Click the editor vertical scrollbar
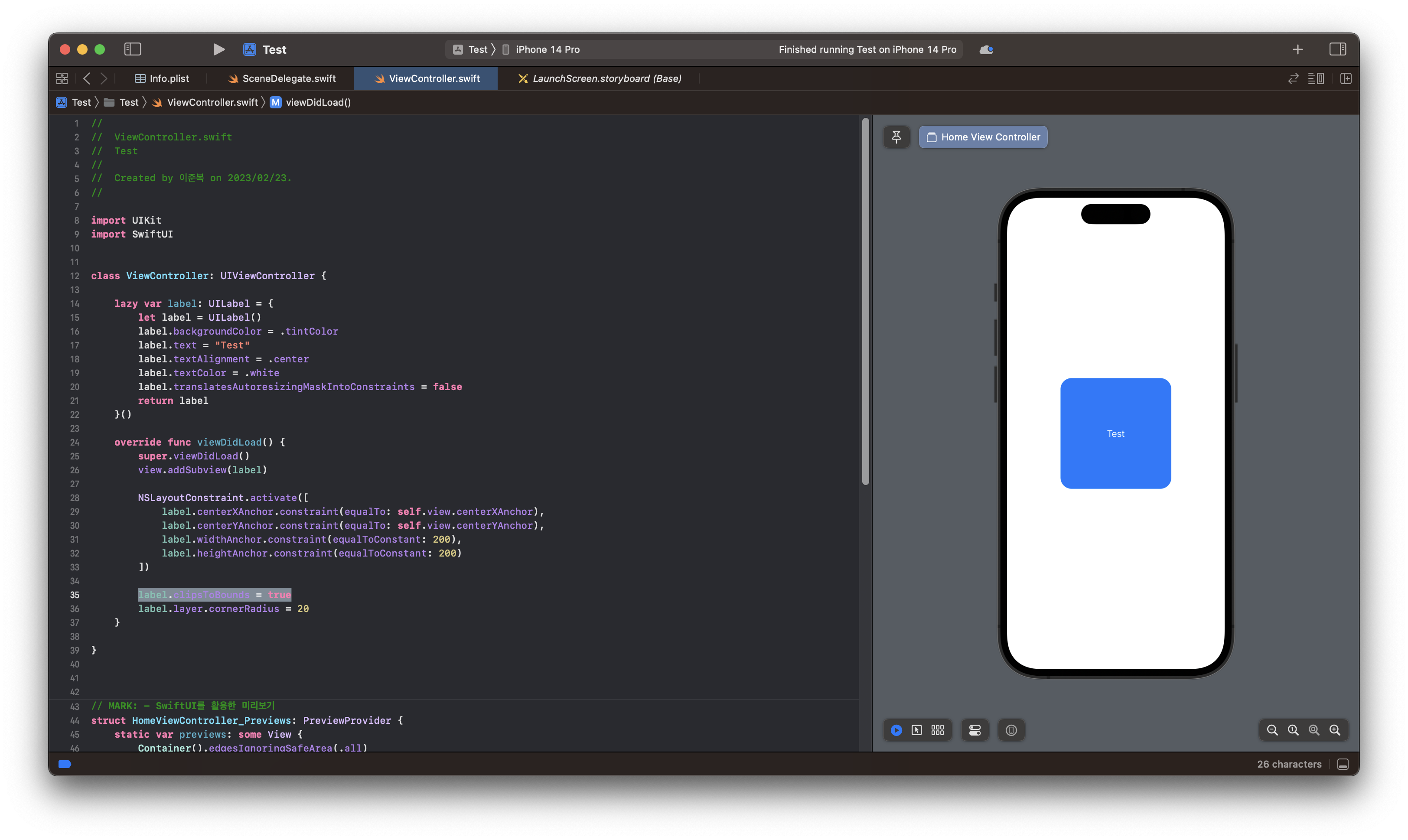This screenshot has height=840, width=1408. tap(865, 300)
